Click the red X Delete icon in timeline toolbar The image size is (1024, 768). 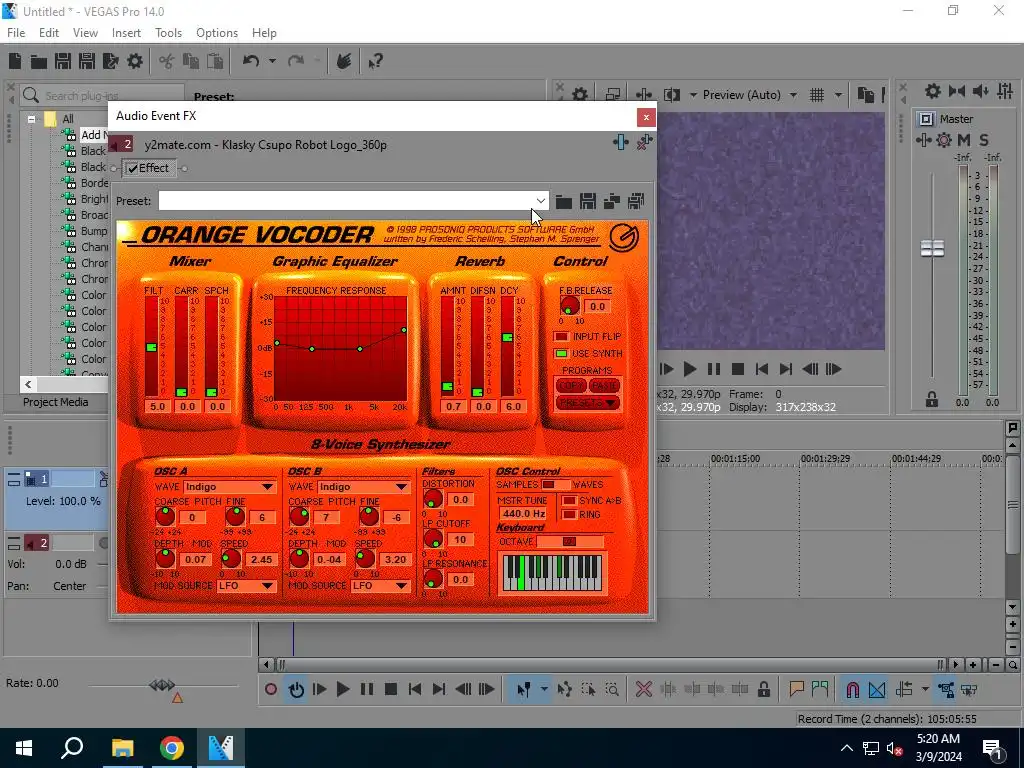(x=643, y=689)
